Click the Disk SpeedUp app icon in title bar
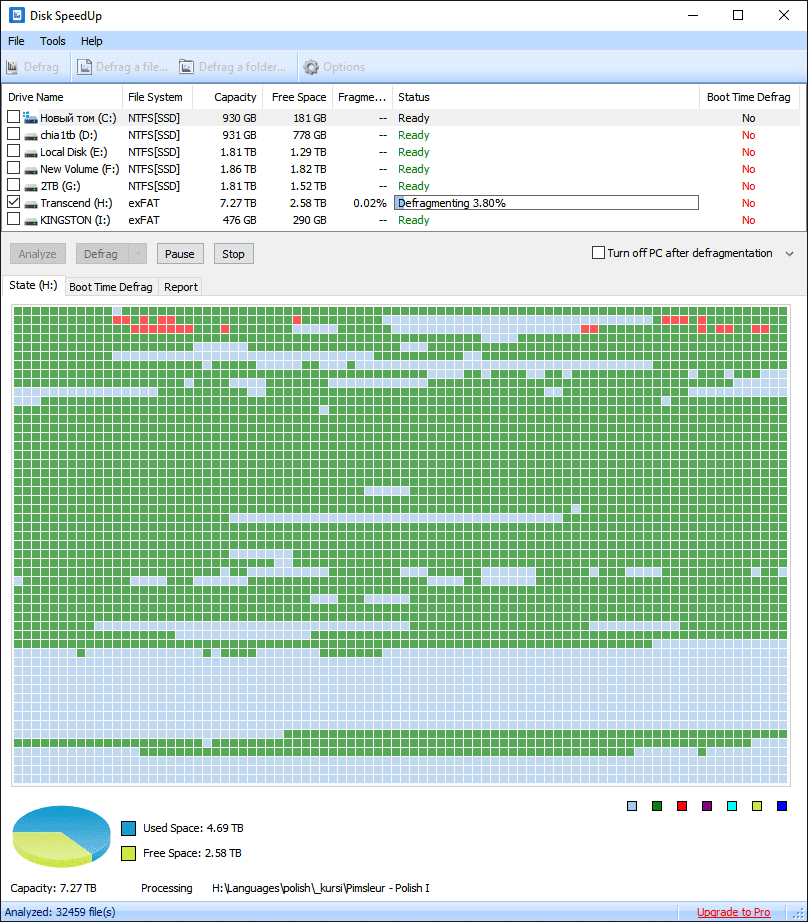 (16, 15)
